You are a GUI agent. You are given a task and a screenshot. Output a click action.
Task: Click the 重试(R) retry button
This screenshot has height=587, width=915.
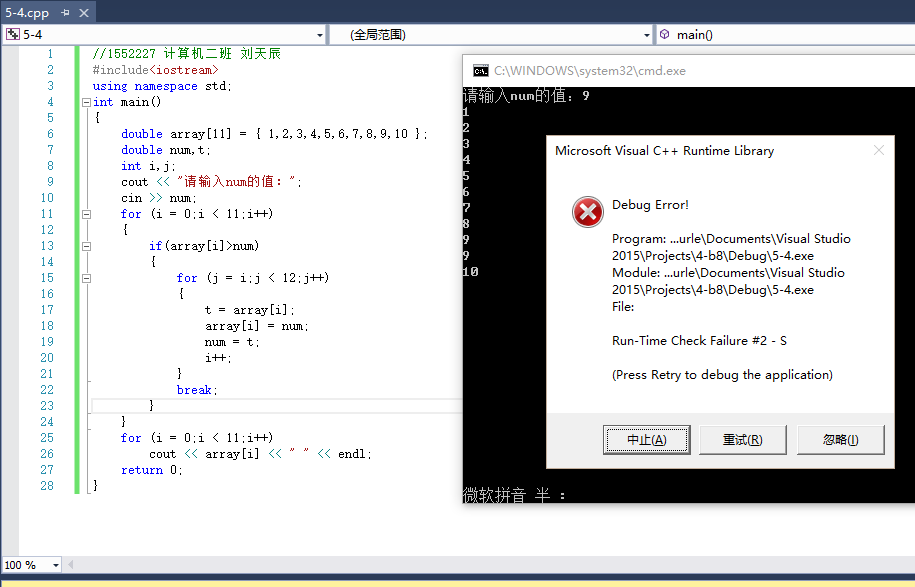[x=743, y=439]
